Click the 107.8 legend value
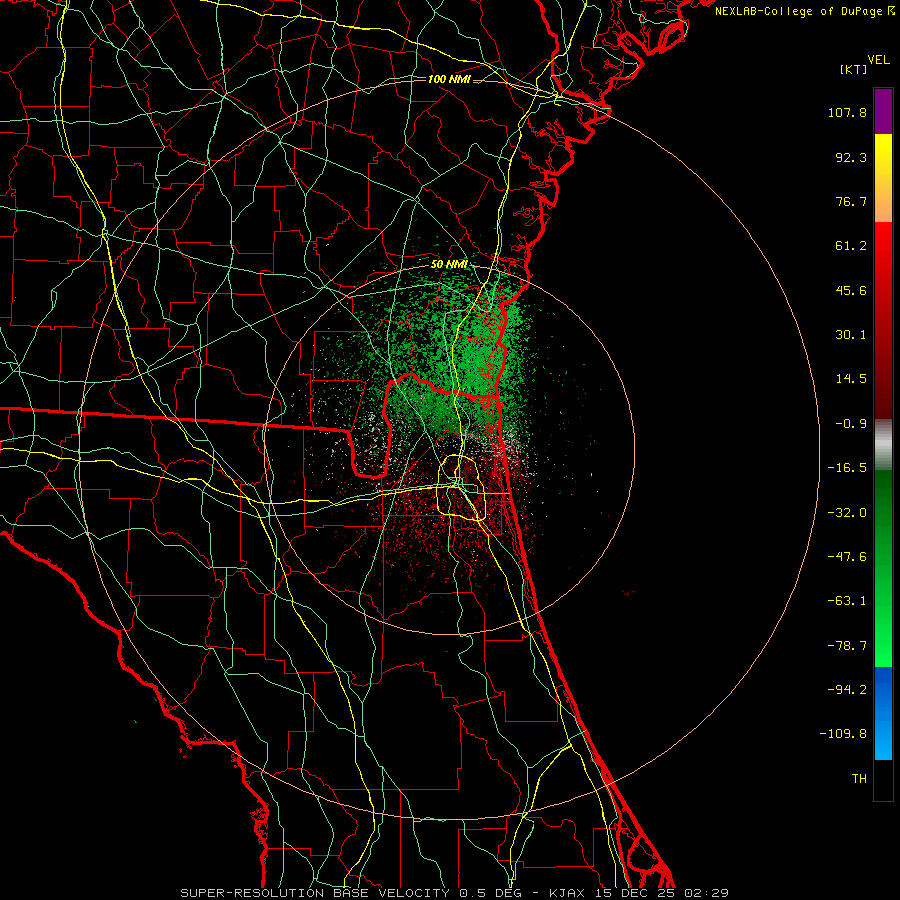 (x=847, y=112)
